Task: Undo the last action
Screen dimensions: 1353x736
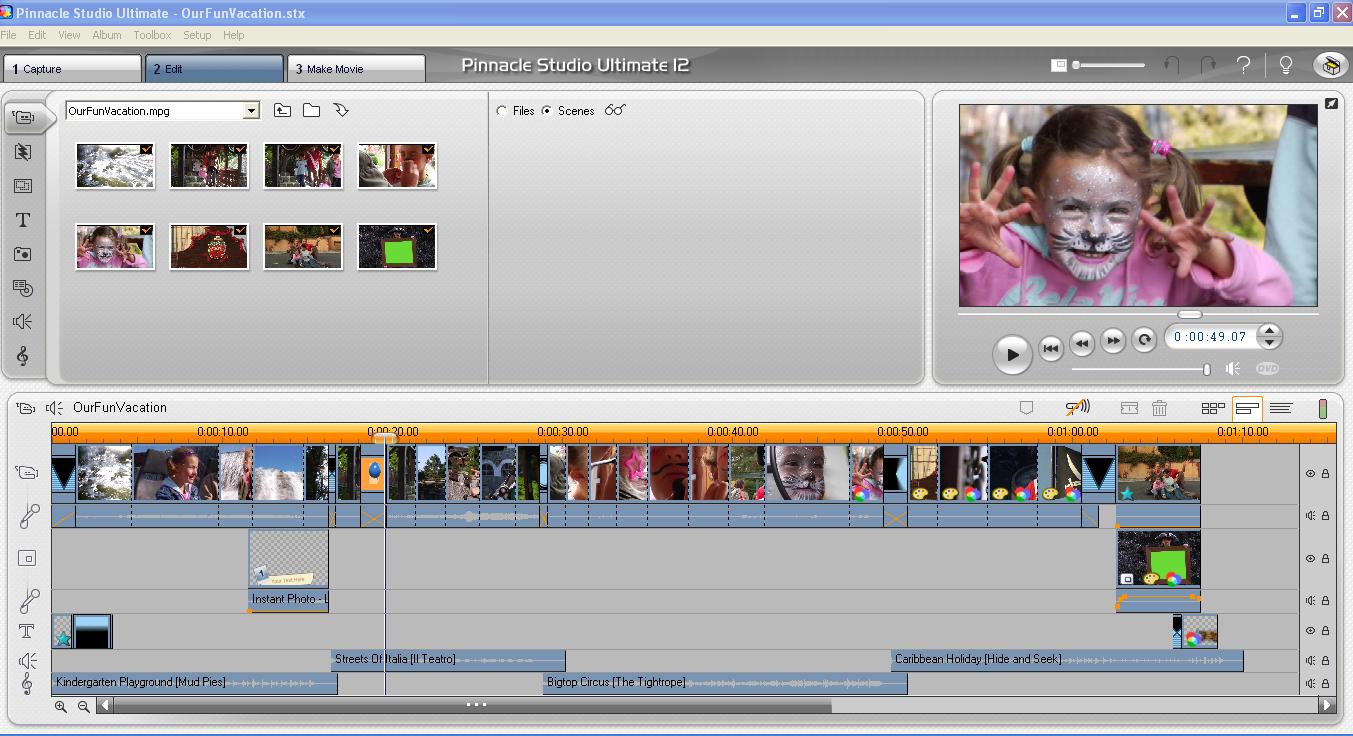Action: click(x=1172, y=66)
